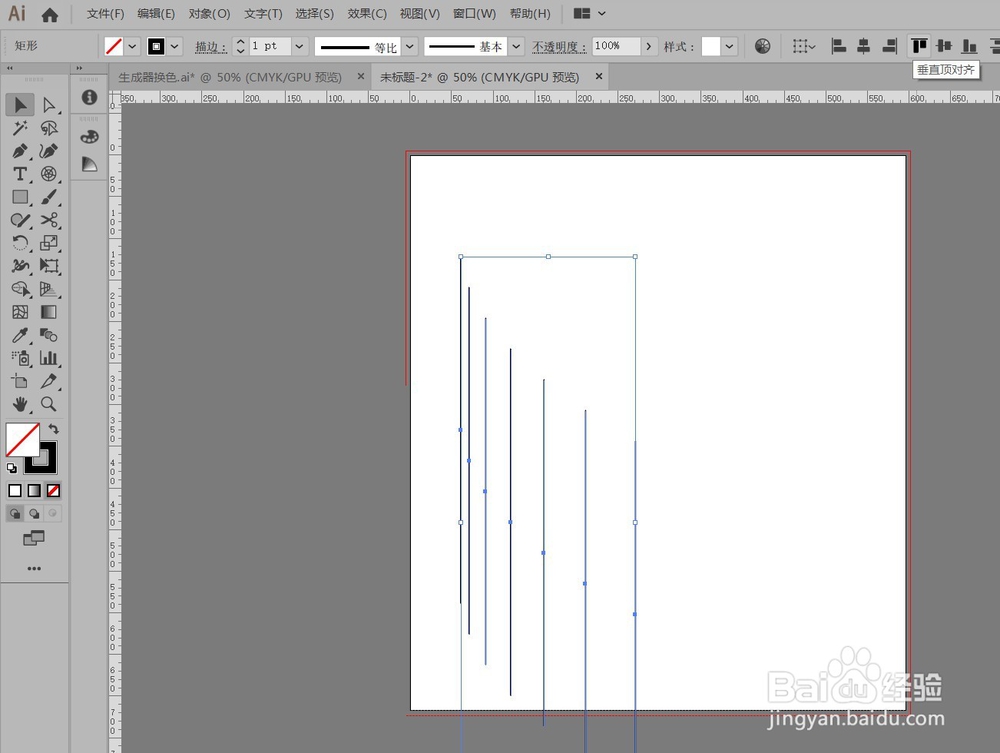Open the 窗口(W) menu

(474, 13)
